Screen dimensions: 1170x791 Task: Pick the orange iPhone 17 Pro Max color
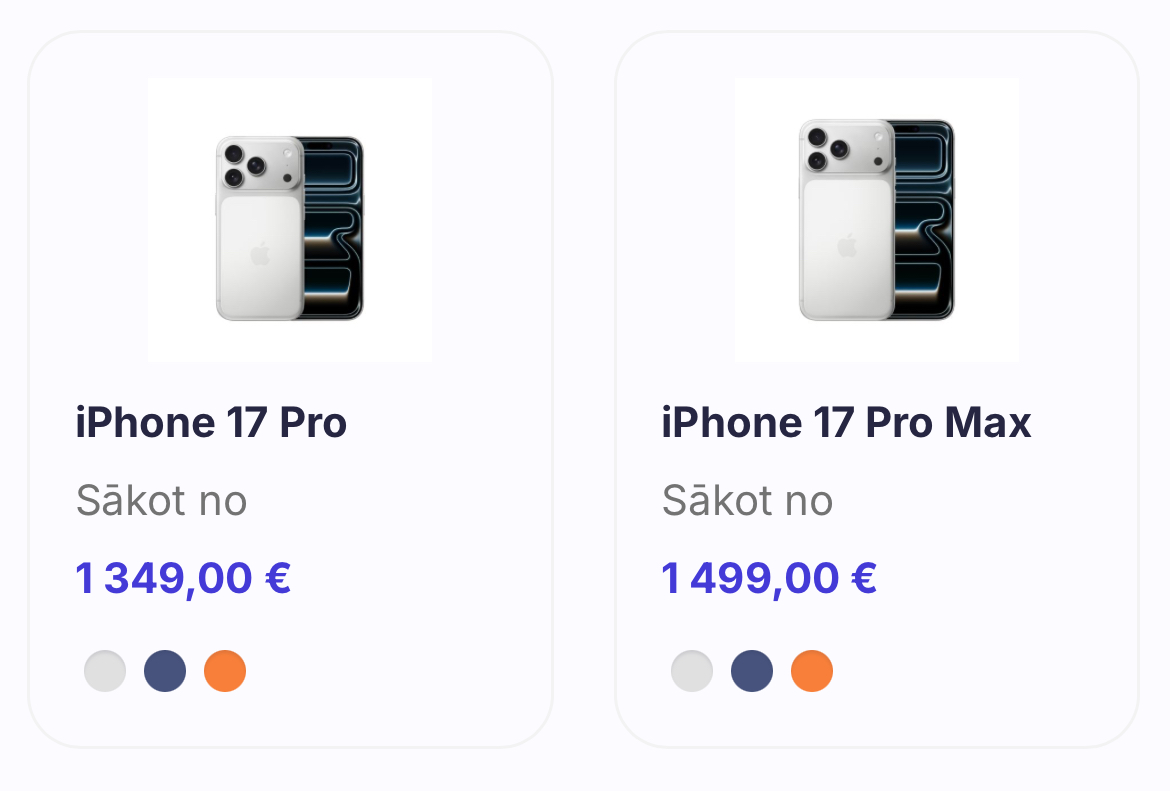click(812, 671)
